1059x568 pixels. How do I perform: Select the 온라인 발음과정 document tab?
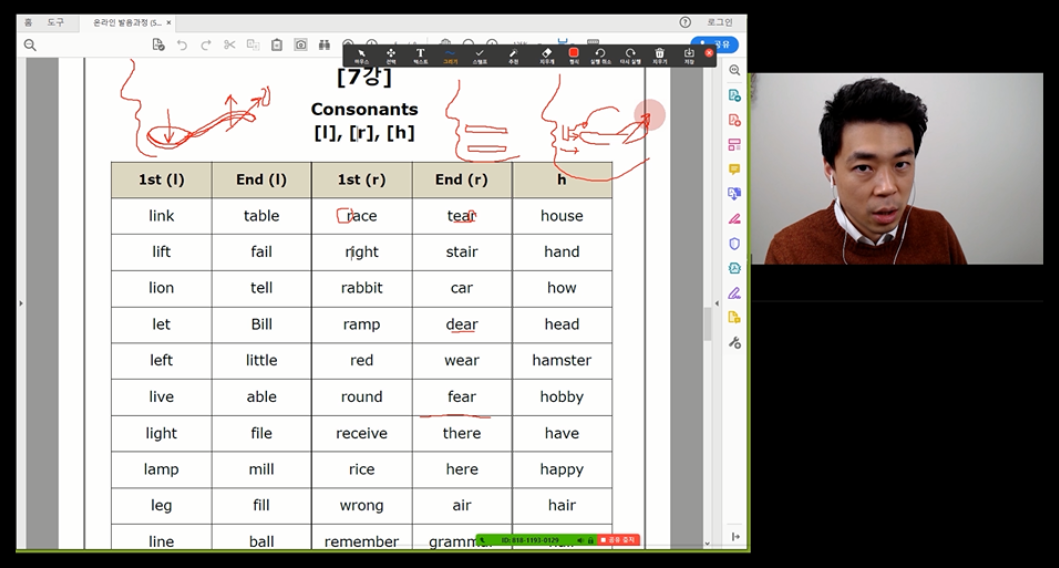point(127,22)
